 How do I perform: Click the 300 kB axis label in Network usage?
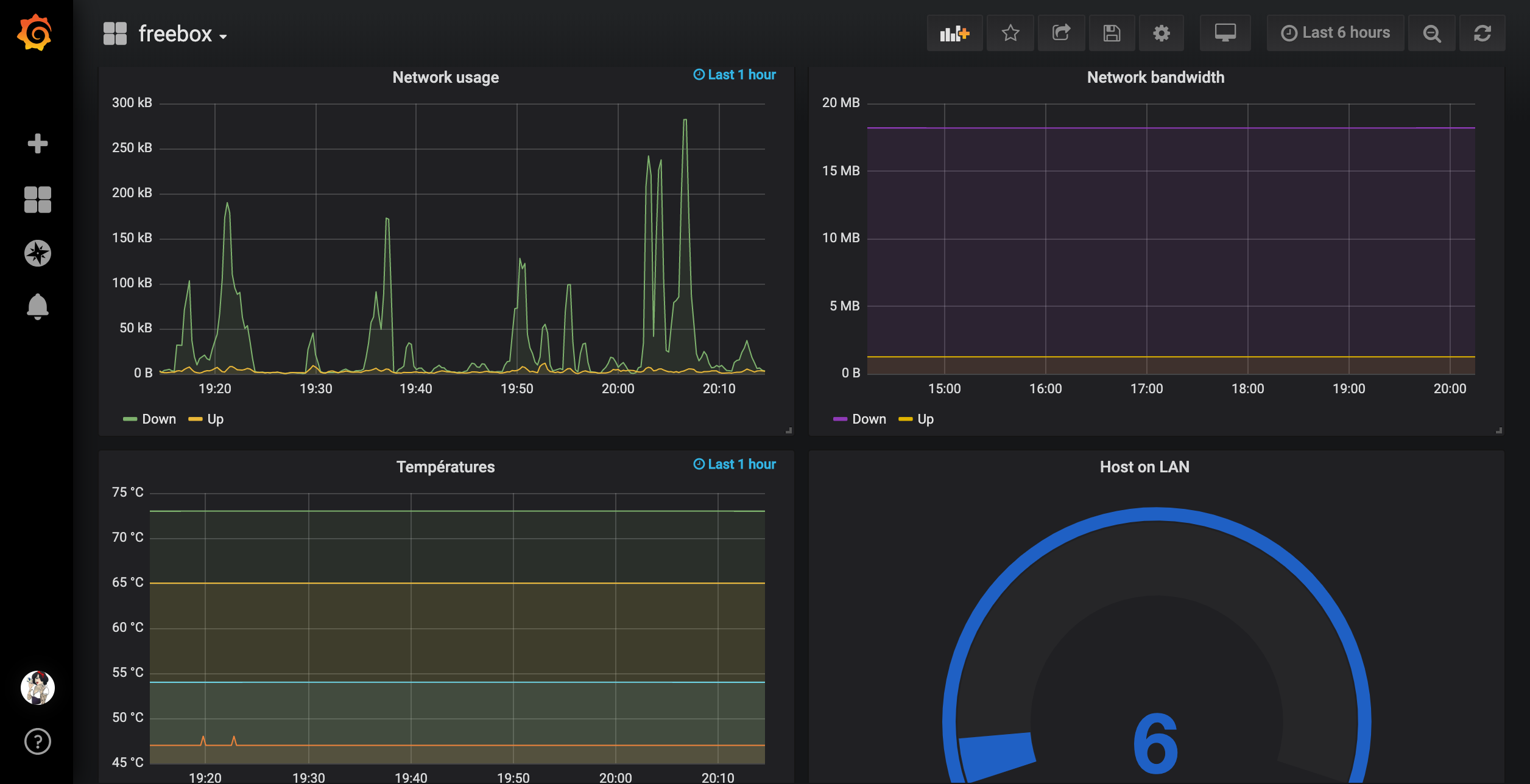click(132, 103)
